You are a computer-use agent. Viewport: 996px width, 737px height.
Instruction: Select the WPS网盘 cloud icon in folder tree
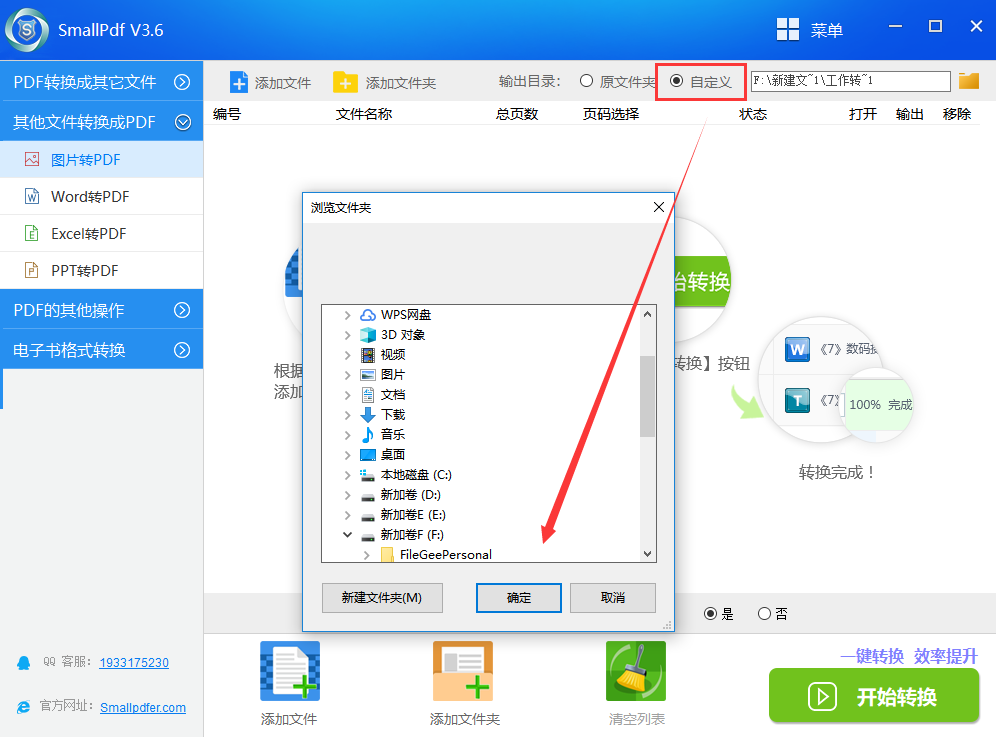[x=368, y=314]
